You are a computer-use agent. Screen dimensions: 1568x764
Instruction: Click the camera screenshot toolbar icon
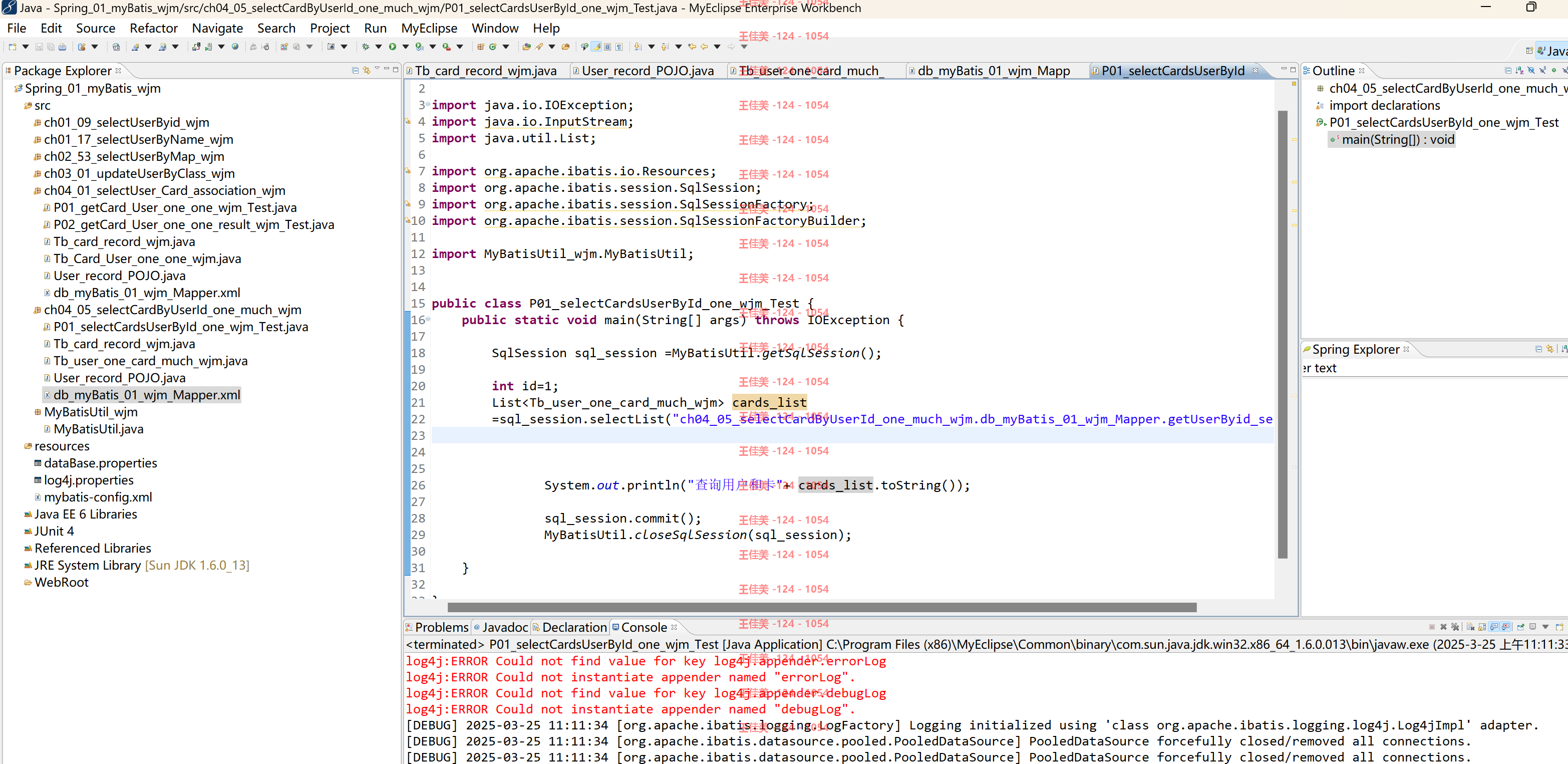331,47
